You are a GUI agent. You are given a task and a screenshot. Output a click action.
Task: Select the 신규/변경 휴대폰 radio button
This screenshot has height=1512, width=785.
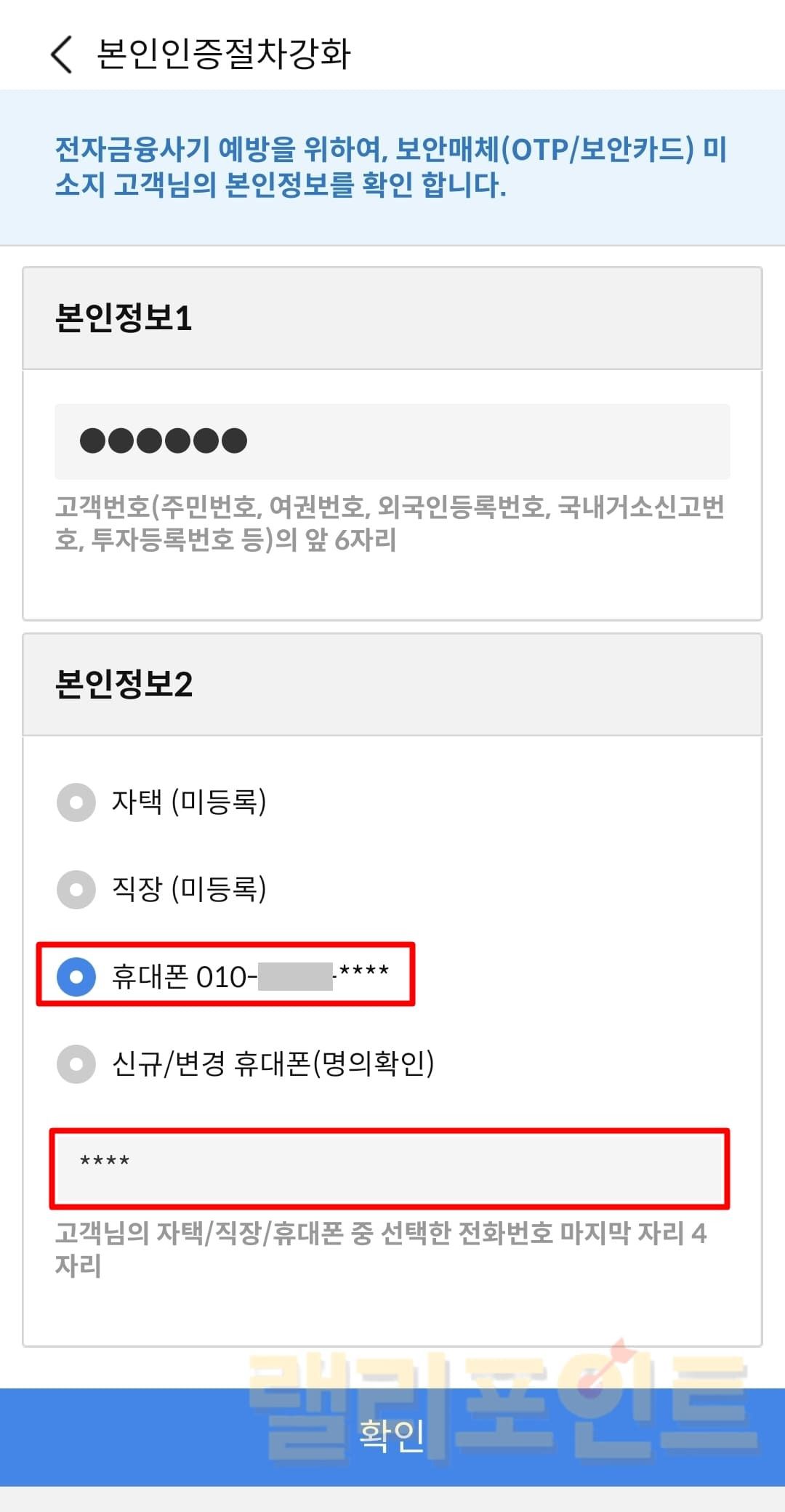pos(76,1064)
